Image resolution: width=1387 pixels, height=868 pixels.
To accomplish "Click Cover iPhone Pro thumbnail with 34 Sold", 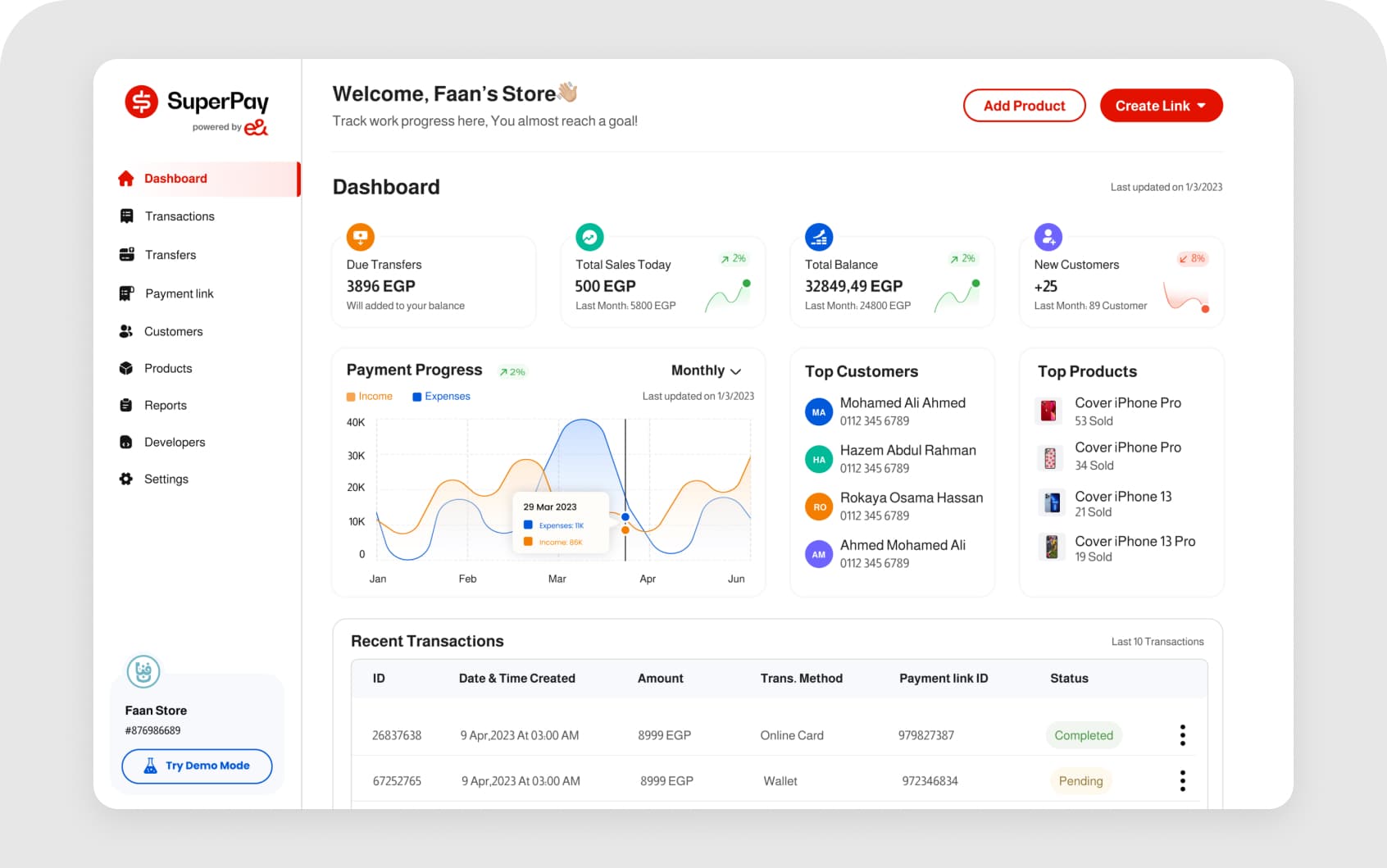I will tap(1050, 457).
